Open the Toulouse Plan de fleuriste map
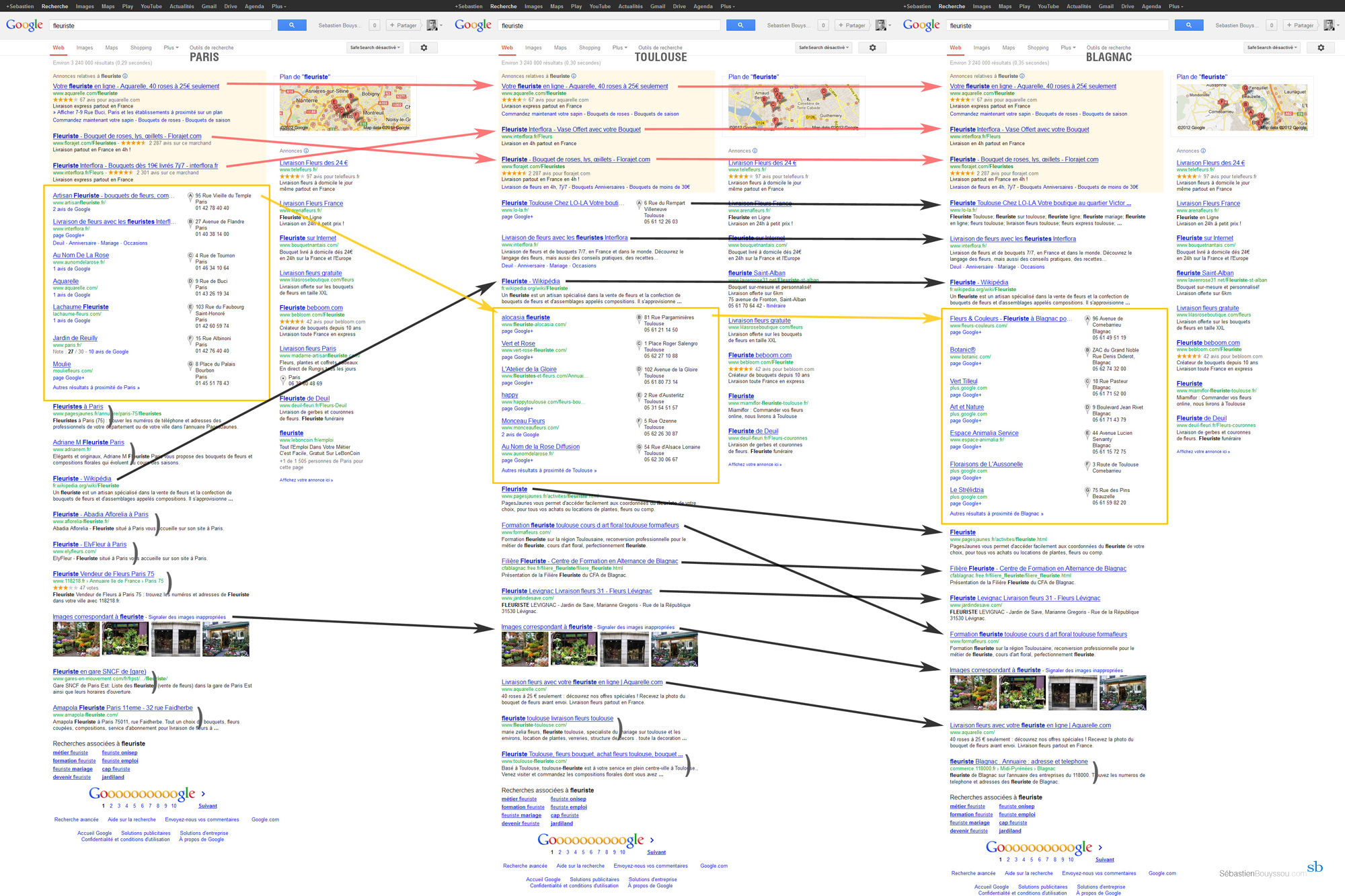1345x896 pixels. (x=794, y=108)
